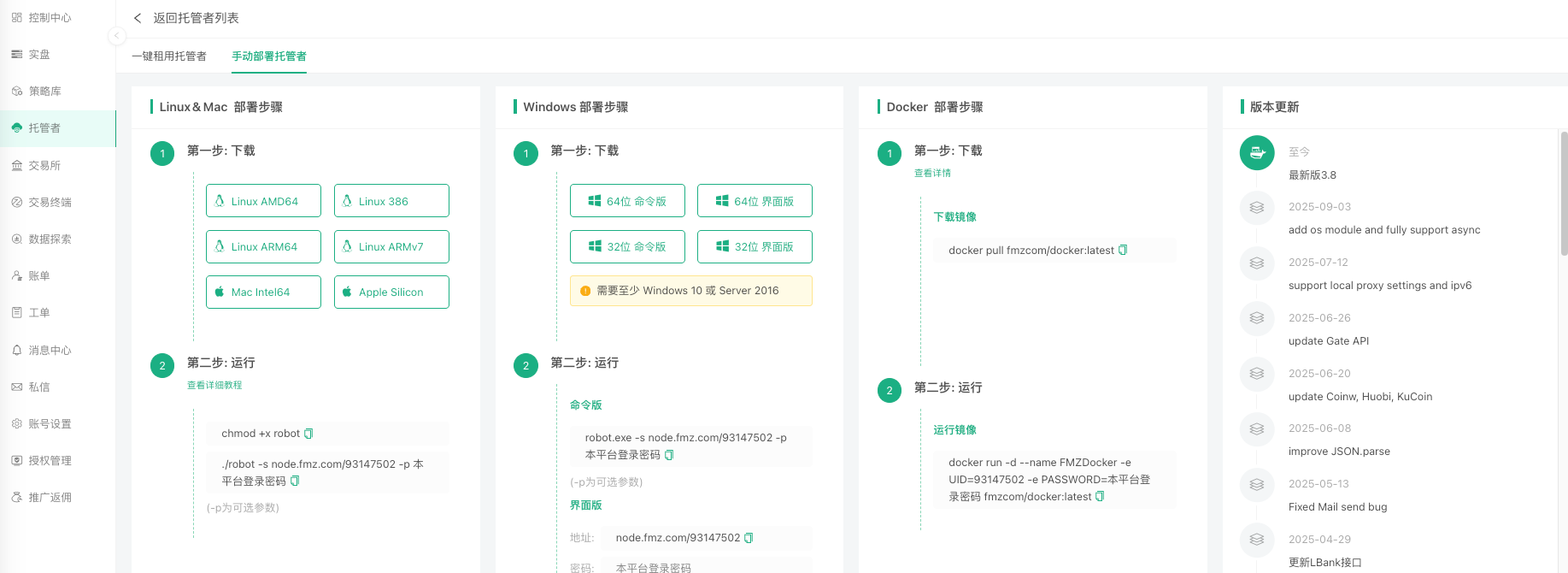Open 策略库 in the sidebar
Screen dimensions: 1568x573
coord(57,91)
